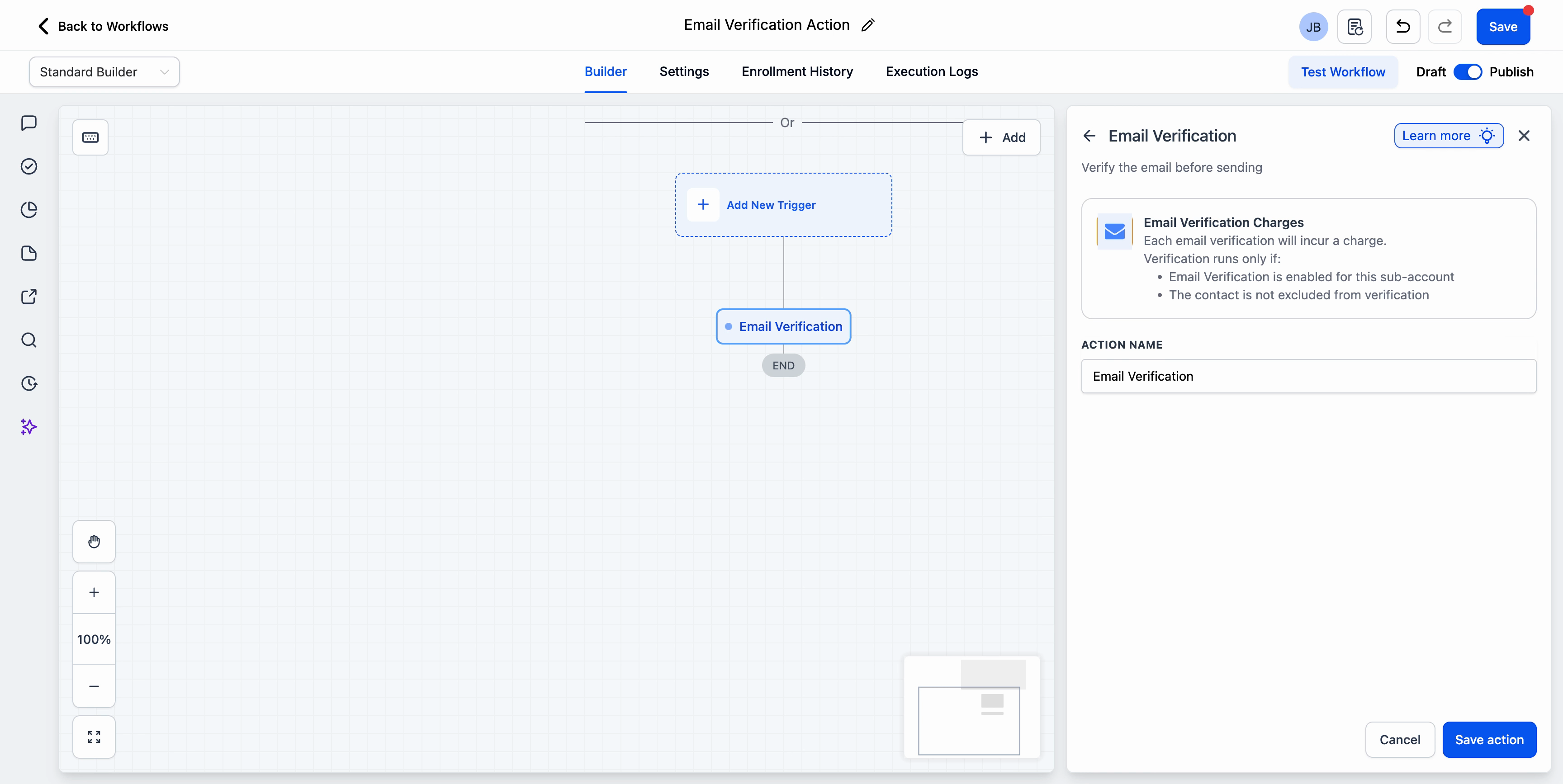Zoom out using the minus control
Screen dimensions: 1563x784
[94, 686]
